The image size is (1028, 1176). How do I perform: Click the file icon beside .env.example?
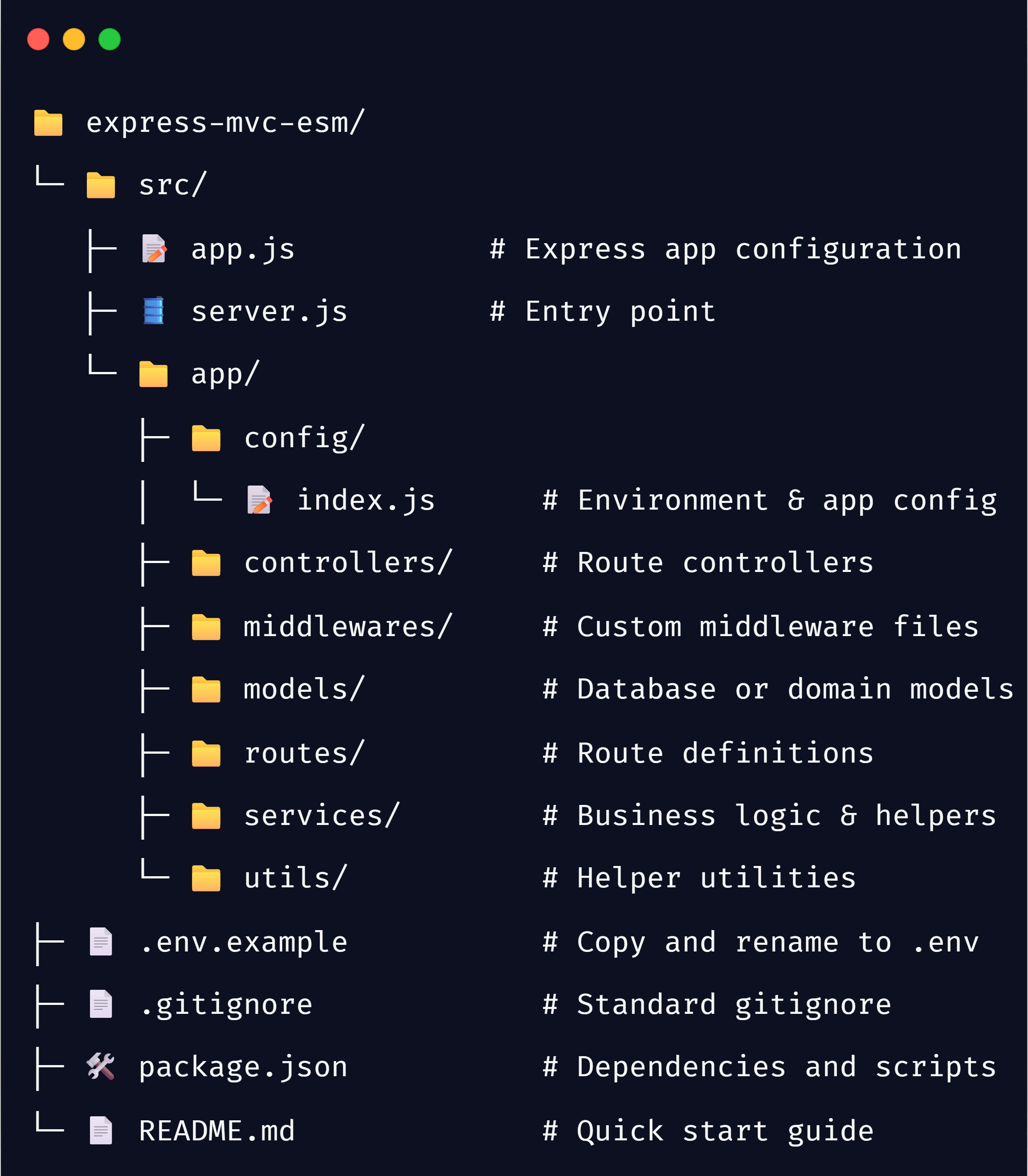[101, 941]
